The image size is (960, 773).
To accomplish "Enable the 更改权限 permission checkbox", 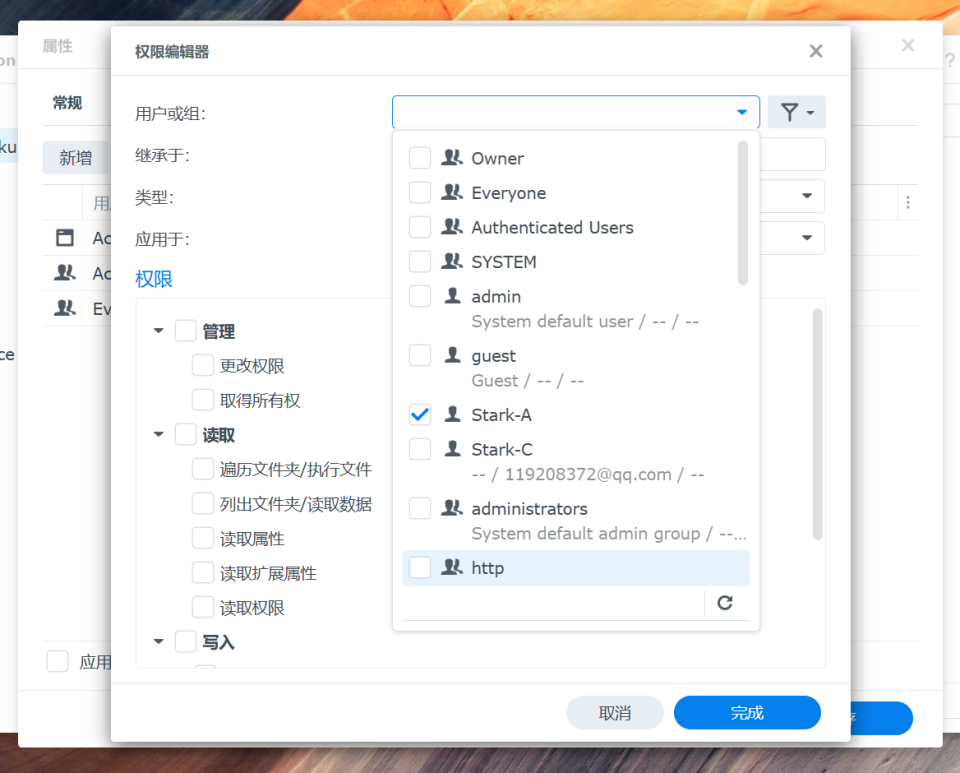I will [x=203, y=366].
